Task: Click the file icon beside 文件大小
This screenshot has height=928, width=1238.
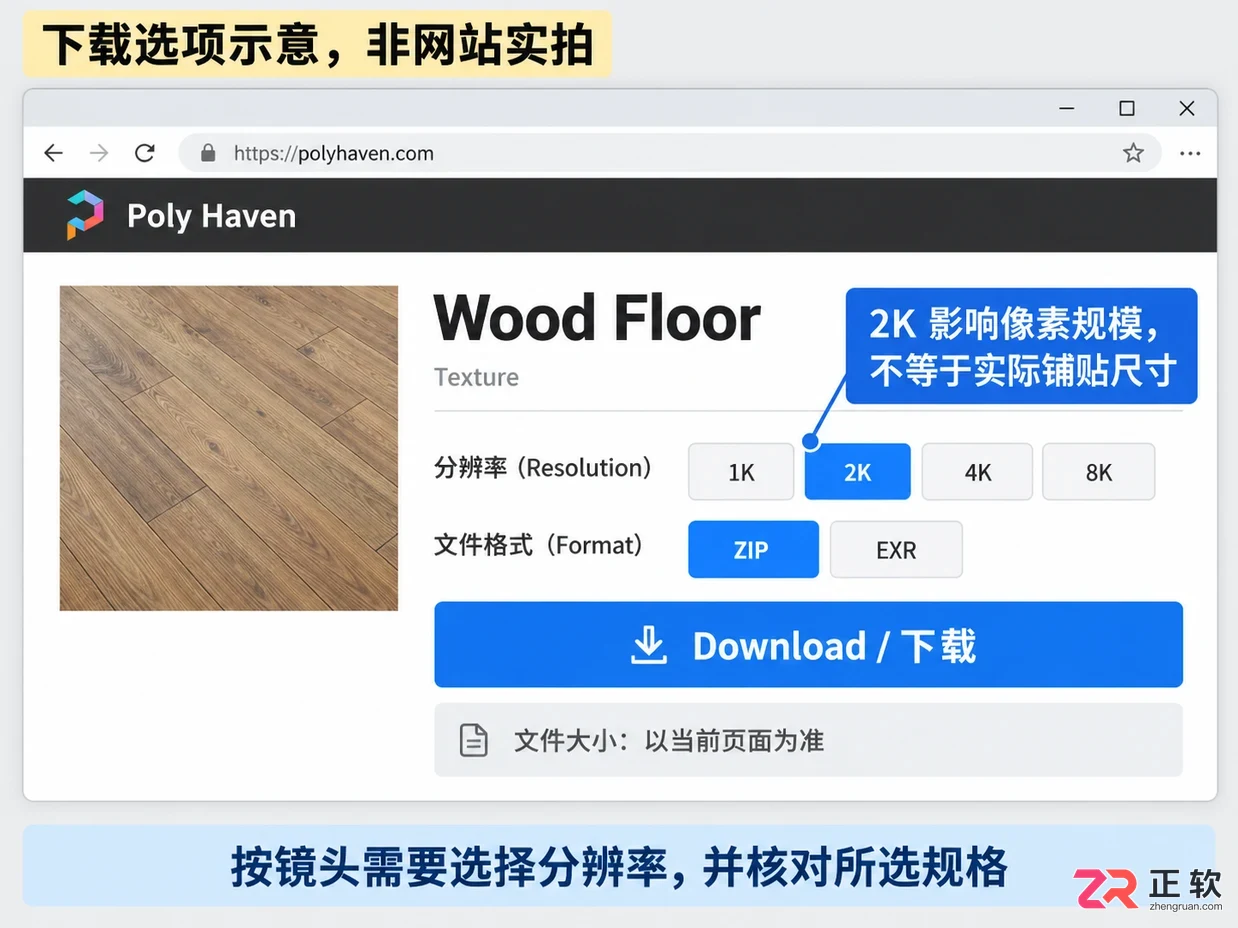Action: [473, 740]
